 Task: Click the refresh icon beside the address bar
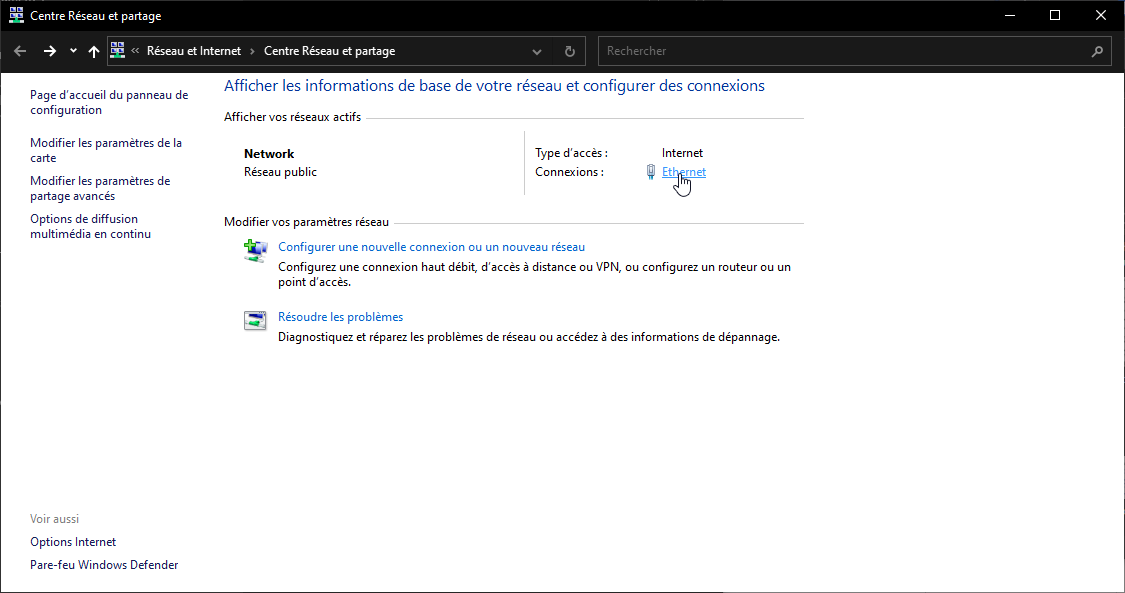pos(569,51)
